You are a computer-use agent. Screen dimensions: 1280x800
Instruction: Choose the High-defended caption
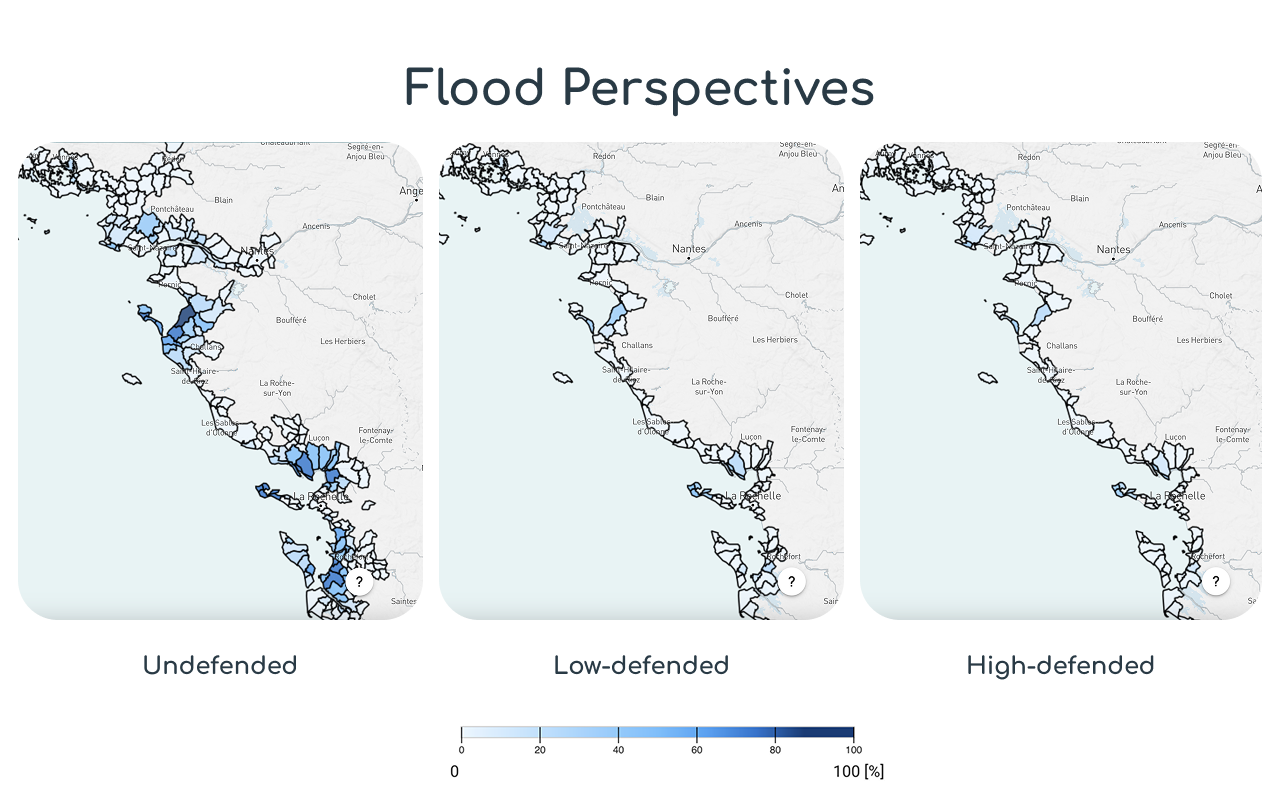coord(1060,665)
